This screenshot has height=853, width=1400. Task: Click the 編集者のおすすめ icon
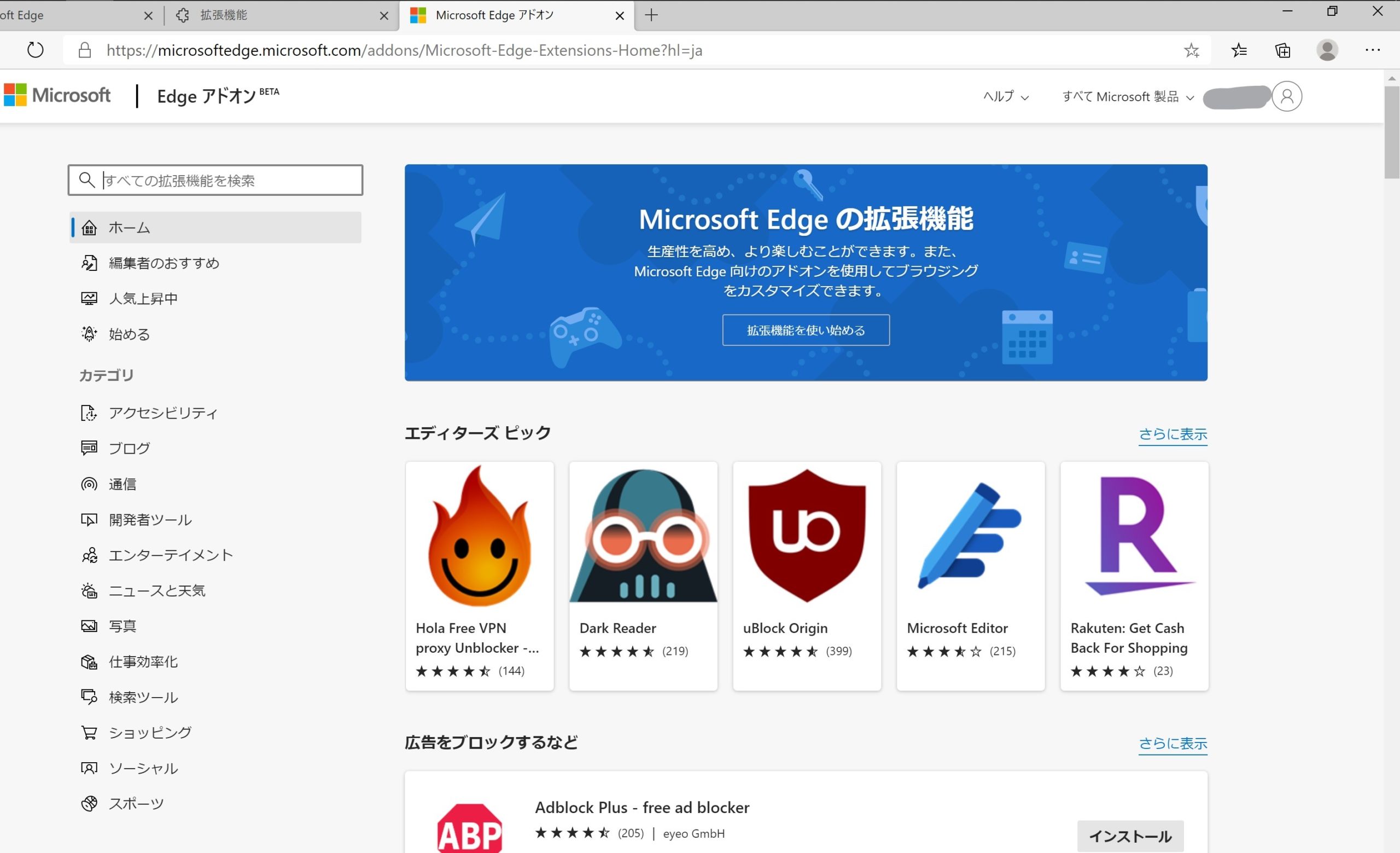89,263
